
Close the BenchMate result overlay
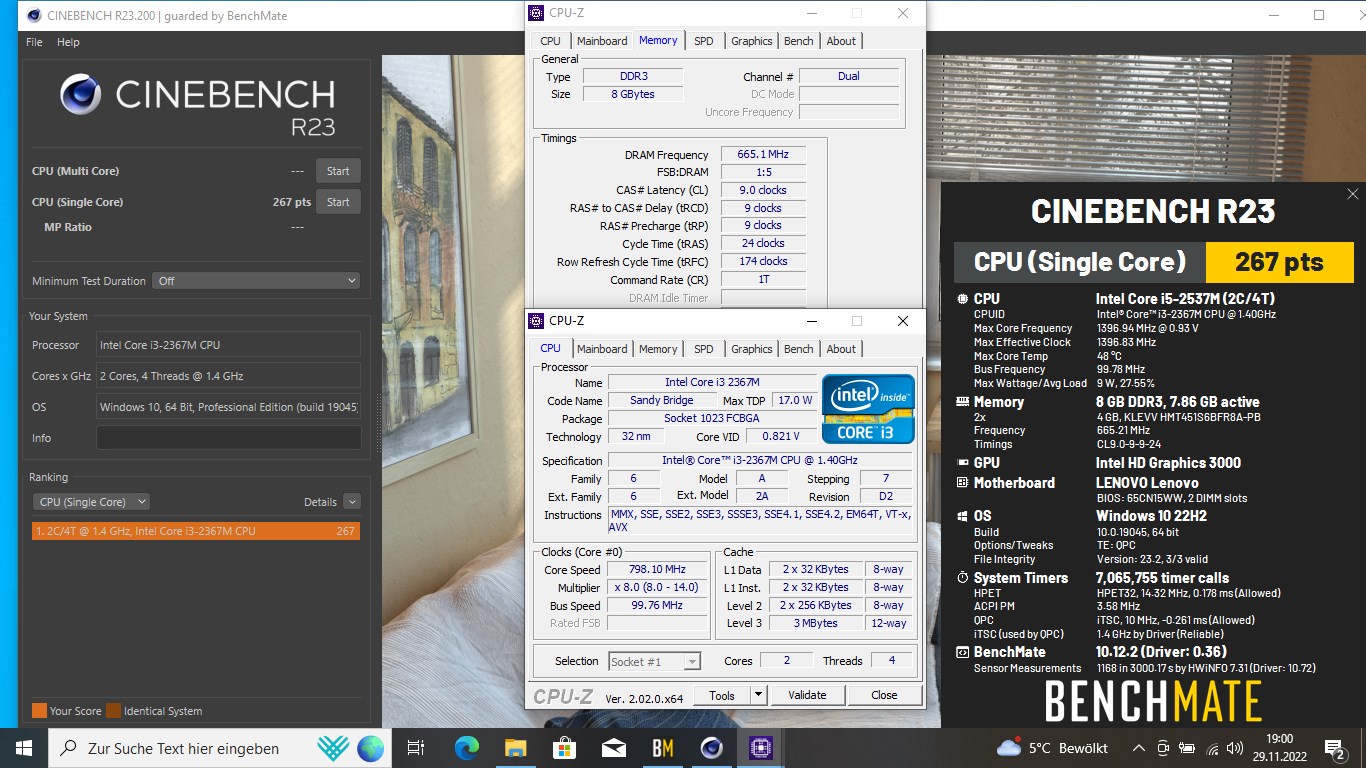coord(1352,194)
